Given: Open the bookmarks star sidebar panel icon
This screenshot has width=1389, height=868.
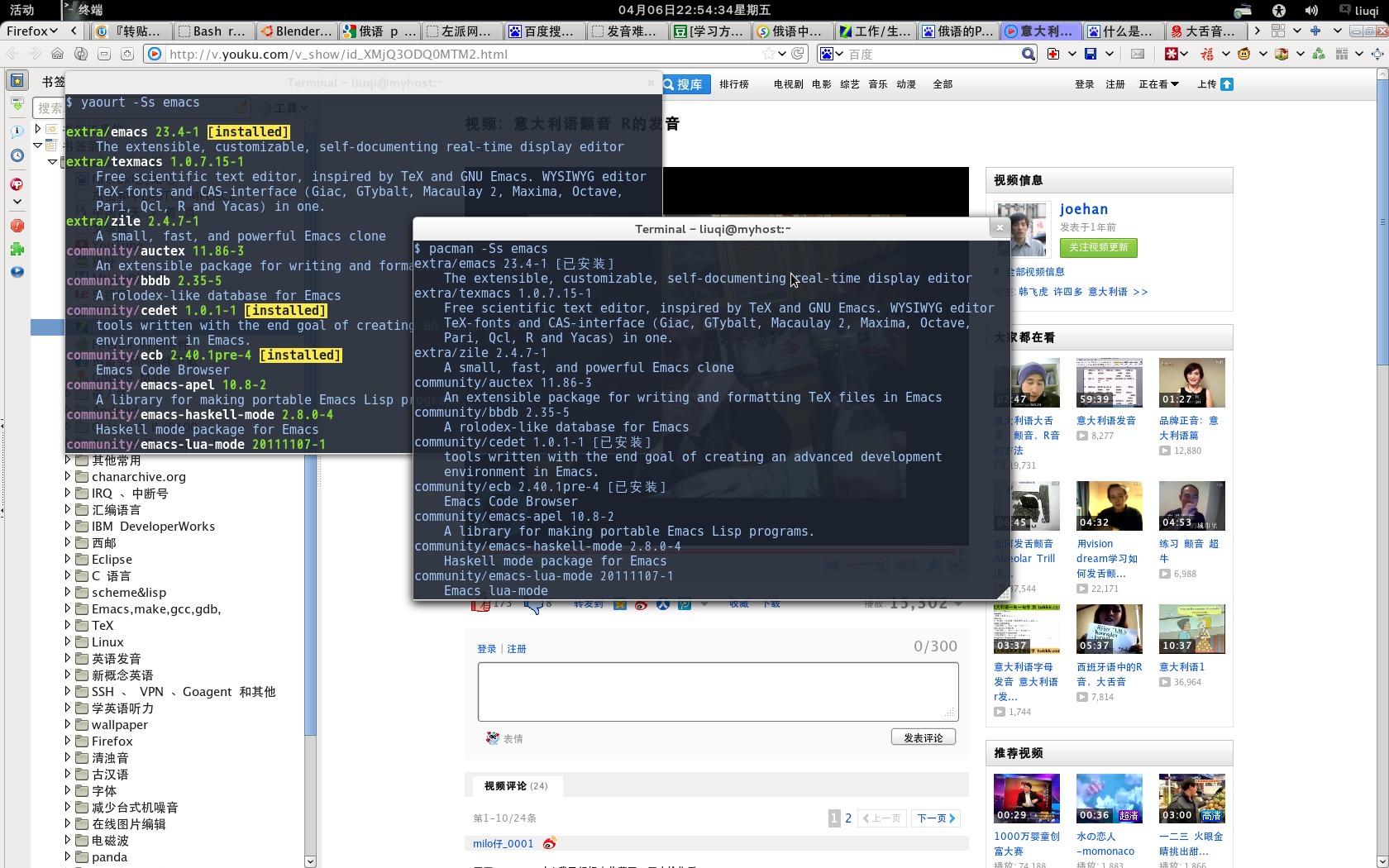Looking at the screenshot, I should coord(17,80).
